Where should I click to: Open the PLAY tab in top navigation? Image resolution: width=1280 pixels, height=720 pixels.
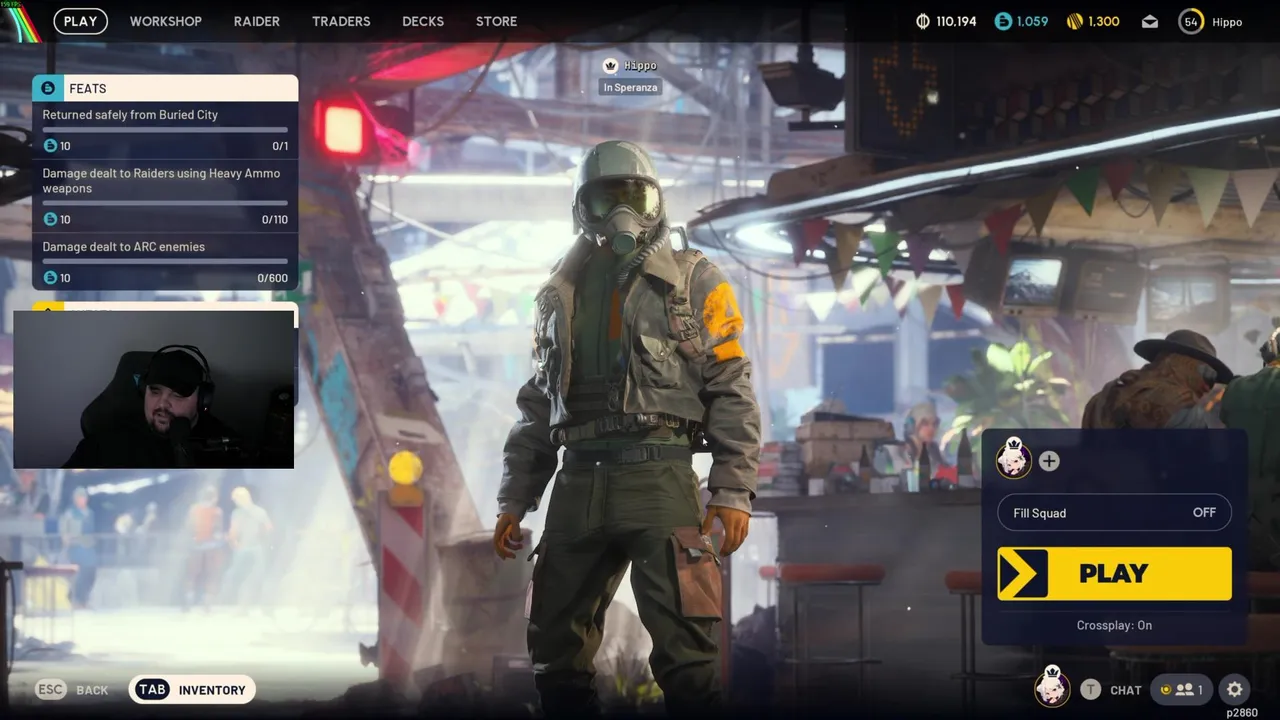[80, 21]
